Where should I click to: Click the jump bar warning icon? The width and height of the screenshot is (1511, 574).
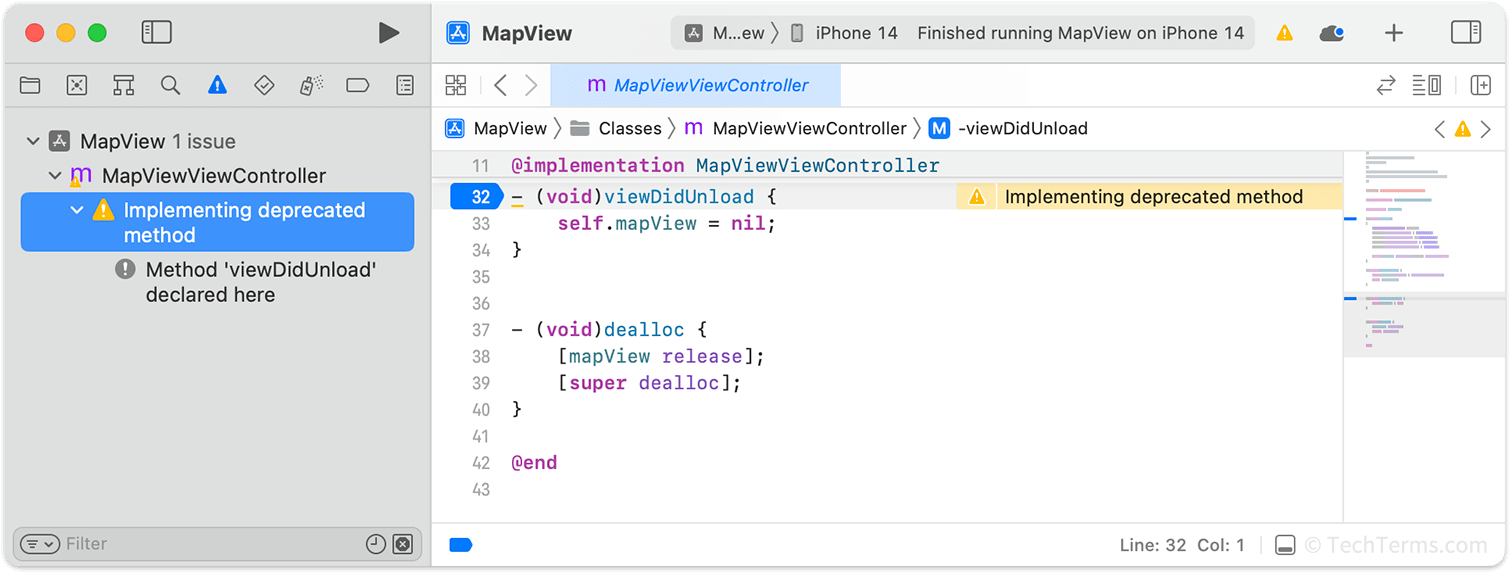(1463, 129)
